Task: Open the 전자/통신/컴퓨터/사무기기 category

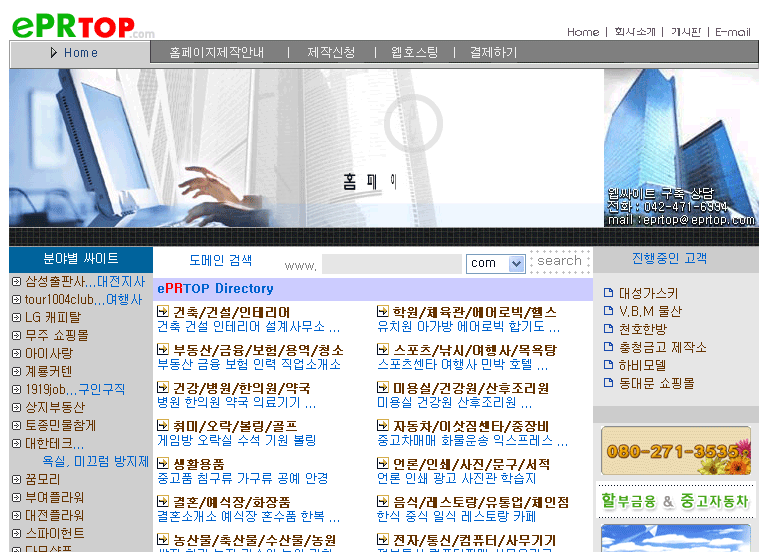Action: (474, 540)
